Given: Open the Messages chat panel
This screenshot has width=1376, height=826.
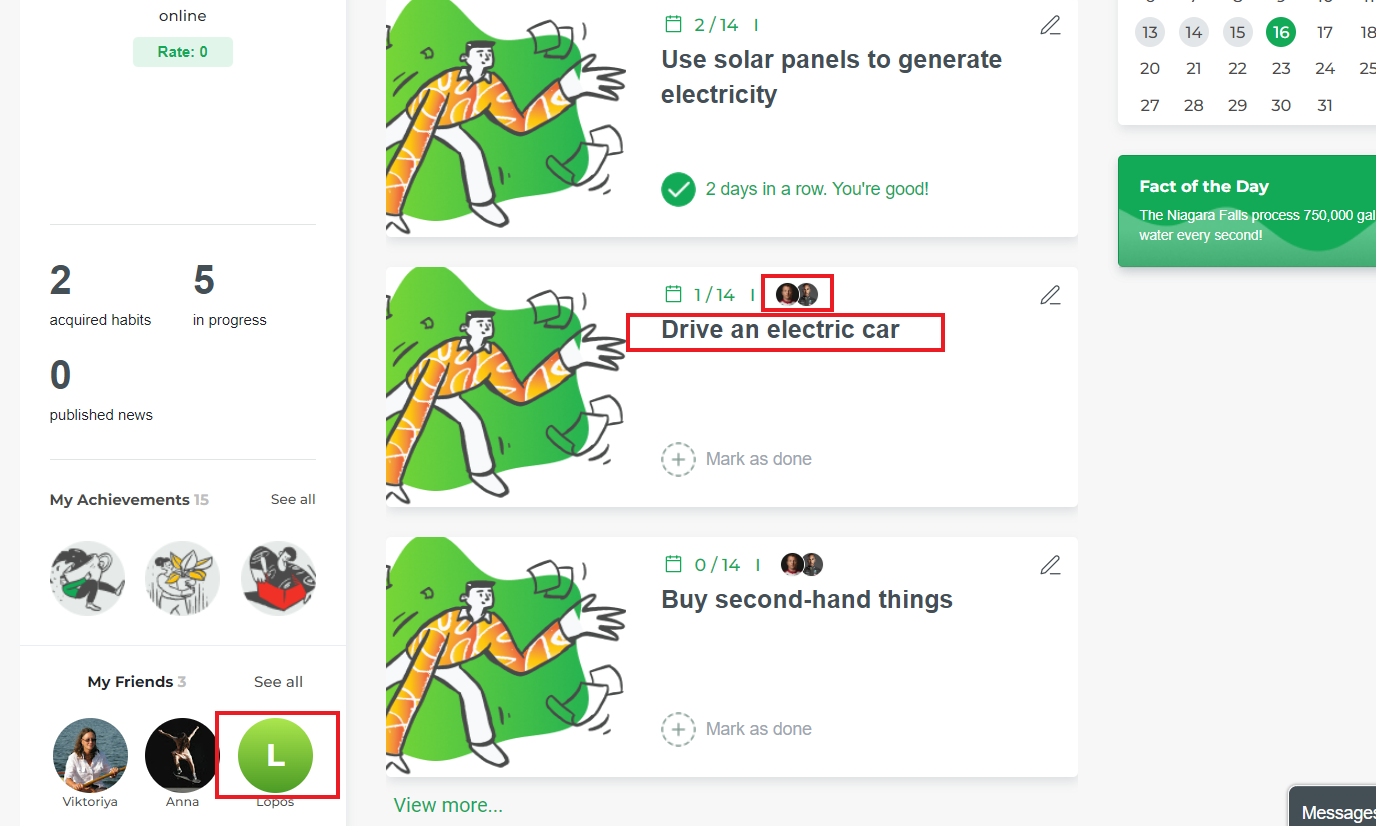Looking at the screenshot, I should coord(1336,811).
